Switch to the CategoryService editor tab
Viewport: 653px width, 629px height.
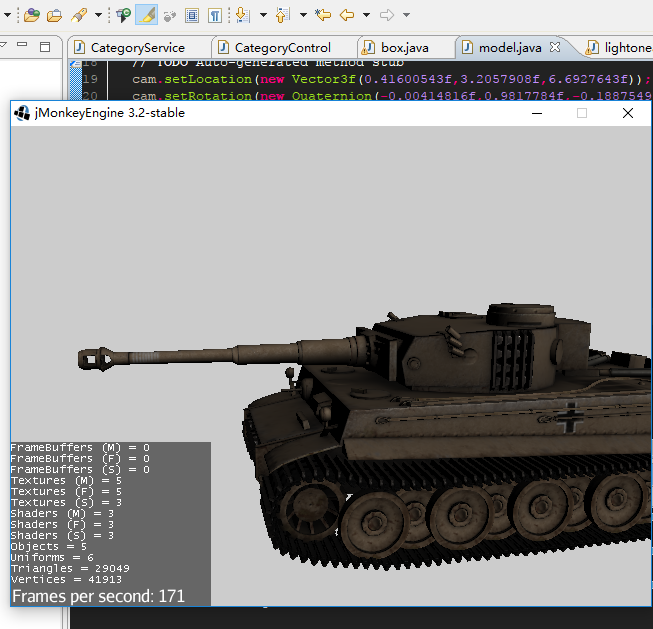click(137, 48)
